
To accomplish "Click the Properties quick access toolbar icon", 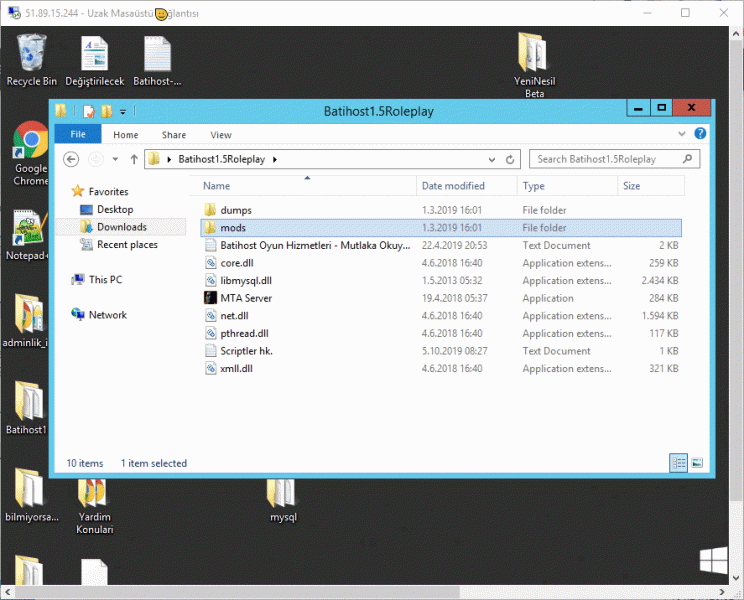I will click(89, 111).
